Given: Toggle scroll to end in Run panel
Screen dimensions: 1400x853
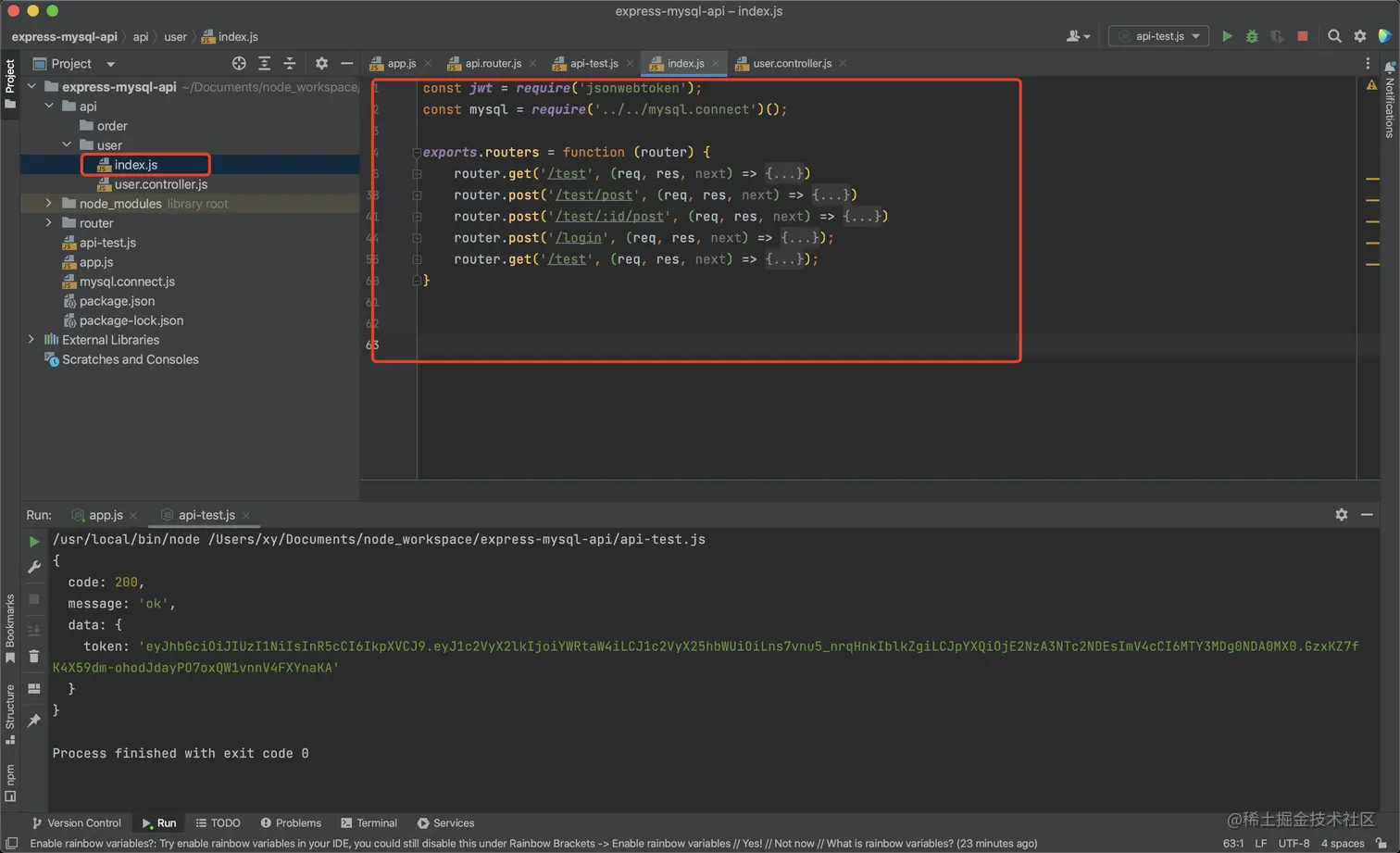Looking at the screenshot, I should [34, 631].
